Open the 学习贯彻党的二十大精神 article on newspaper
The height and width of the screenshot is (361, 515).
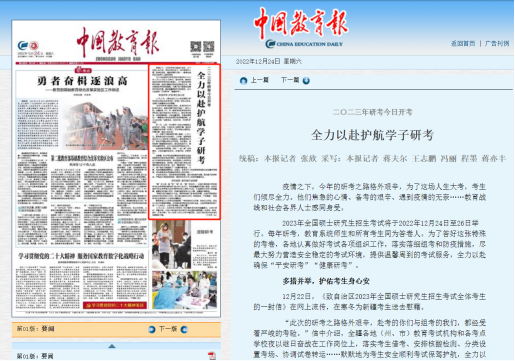click(81, 256)
